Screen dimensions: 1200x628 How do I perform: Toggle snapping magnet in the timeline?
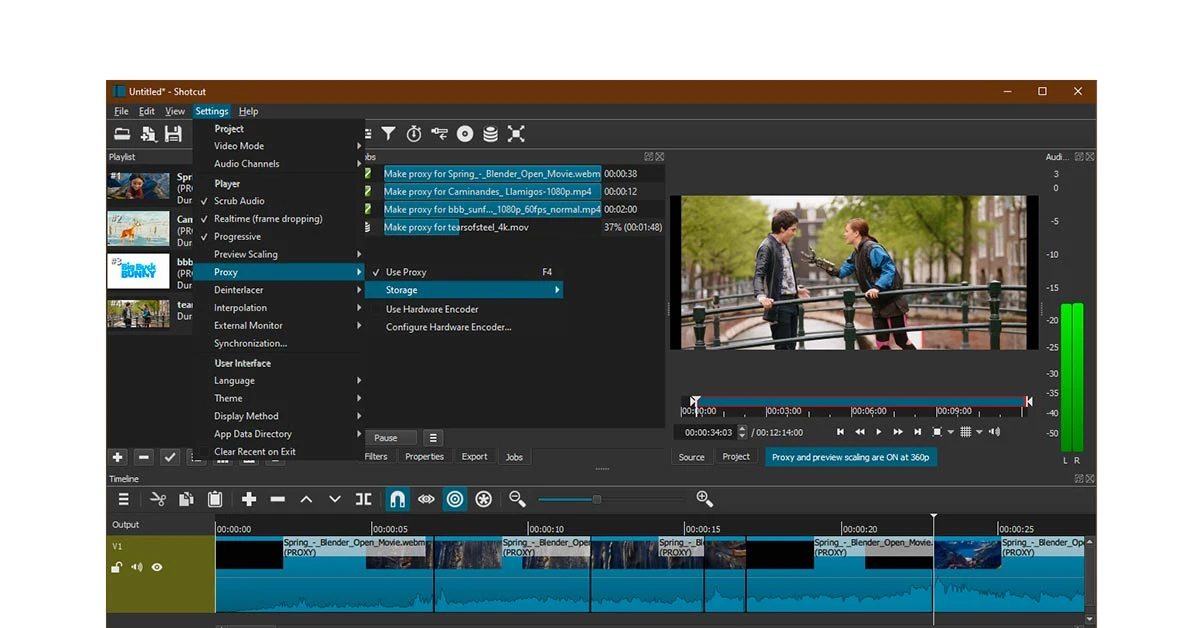(x=397, y=499)
